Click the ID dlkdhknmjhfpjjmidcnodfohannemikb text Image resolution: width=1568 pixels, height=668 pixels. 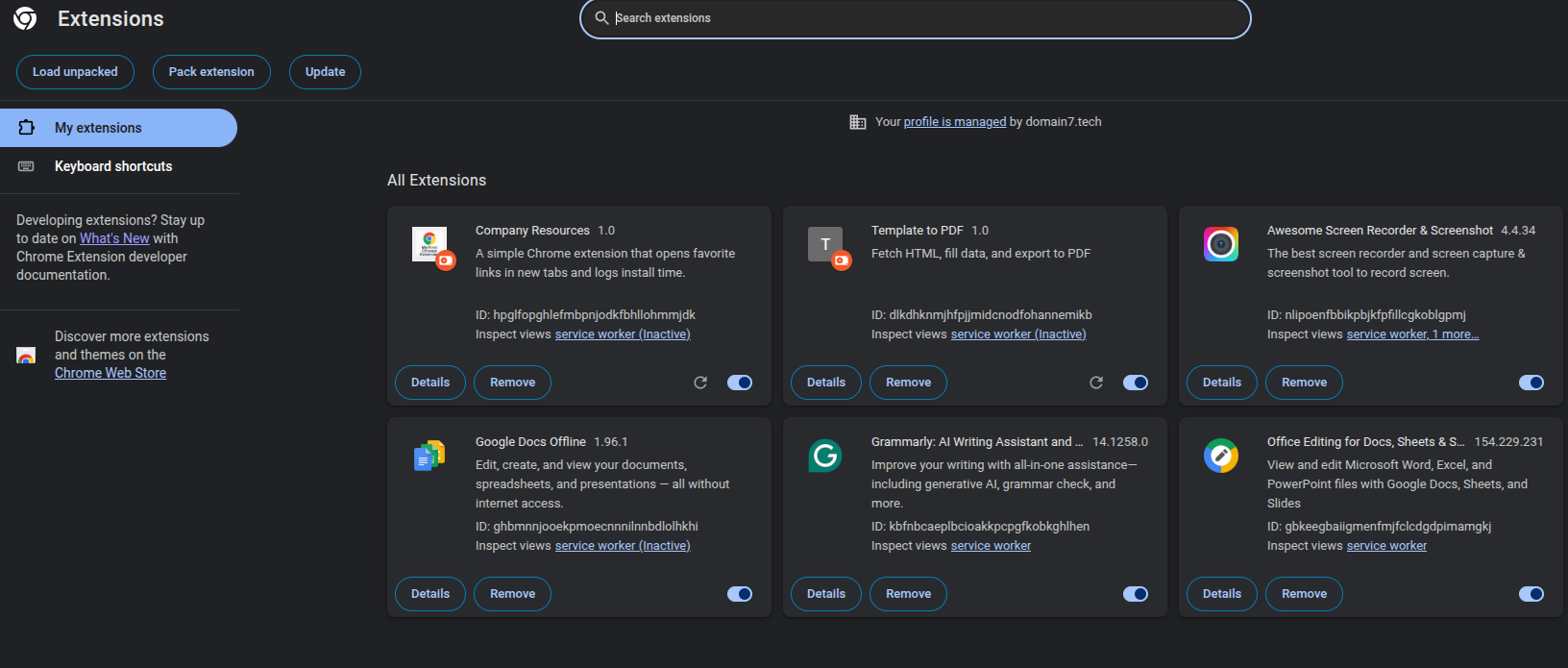tap(982, 315)
